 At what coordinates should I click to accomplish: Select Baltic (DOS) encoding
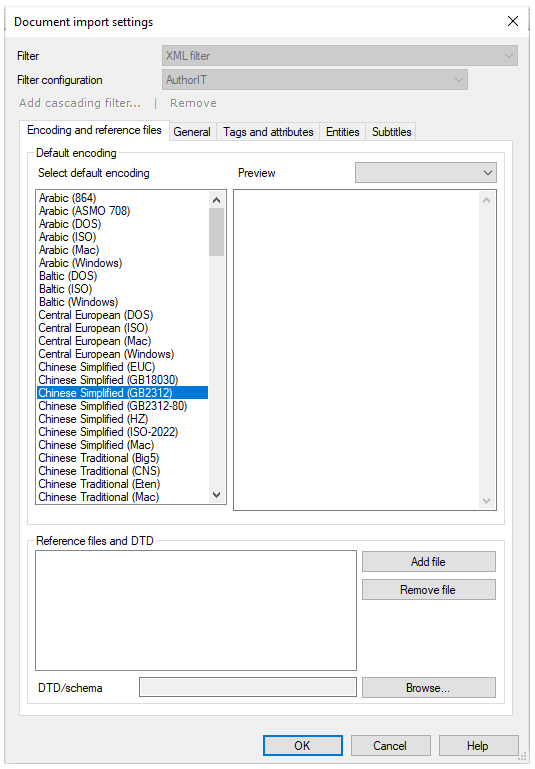pyautogui.click(x=123, y=276)
